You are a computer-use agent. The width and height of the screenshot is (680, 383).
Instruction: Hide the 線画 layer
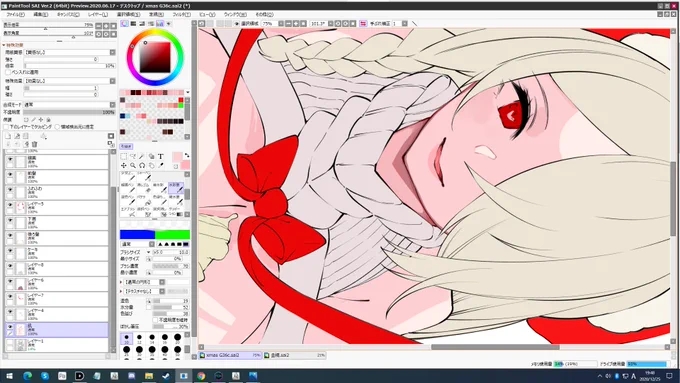coord(10,159)
